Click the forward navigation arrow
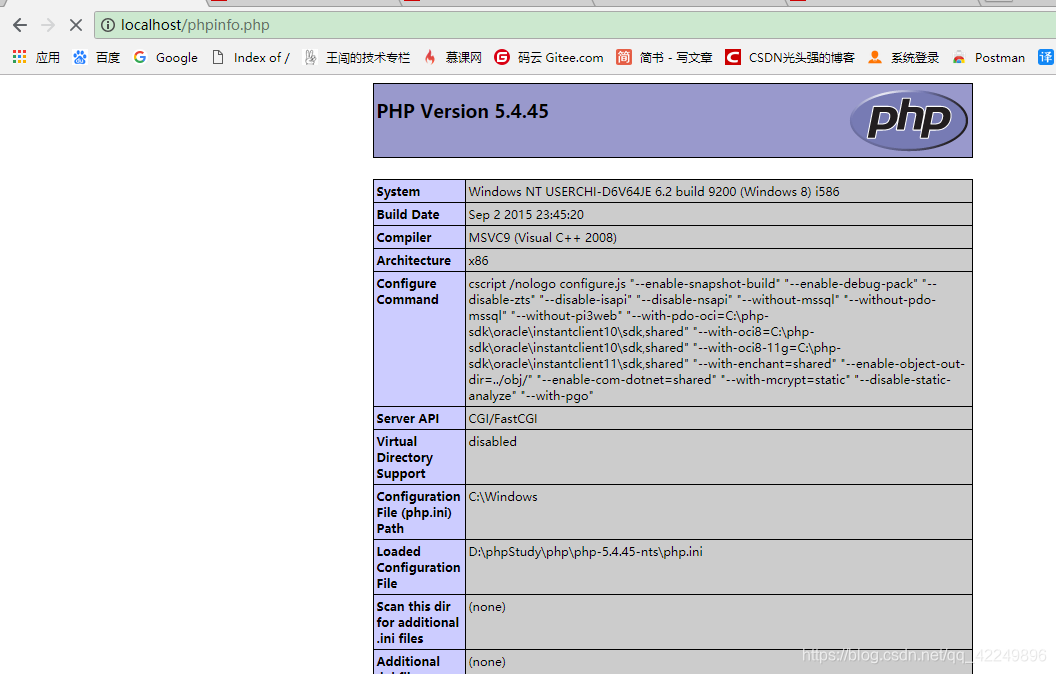The height and width of the screenshot is (674, 1056). click(48, 26)
